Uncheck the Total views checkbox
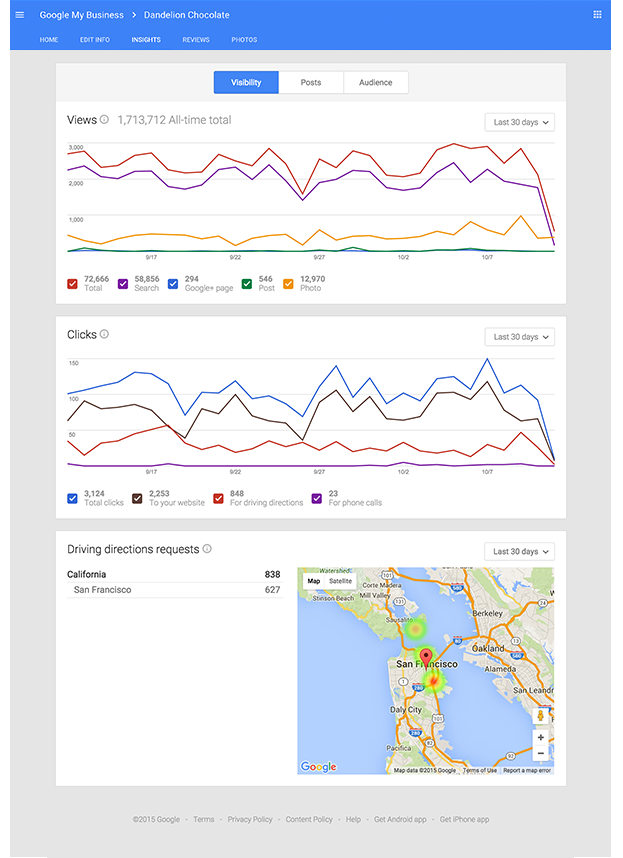623x858 pixels. [x=72, y=284]
